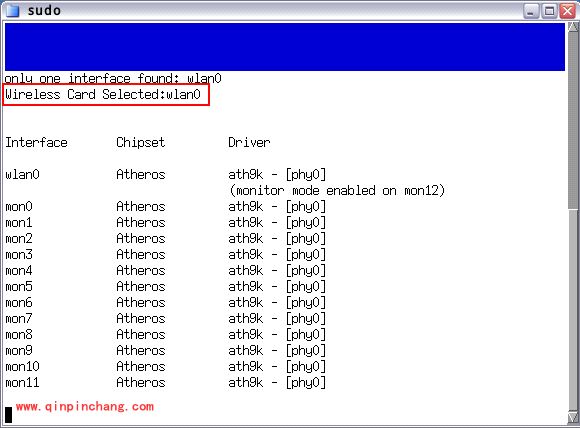Click Atheros chipset in the mon5 row
Viewport: 580px width, 428px height.
(141, 287)
